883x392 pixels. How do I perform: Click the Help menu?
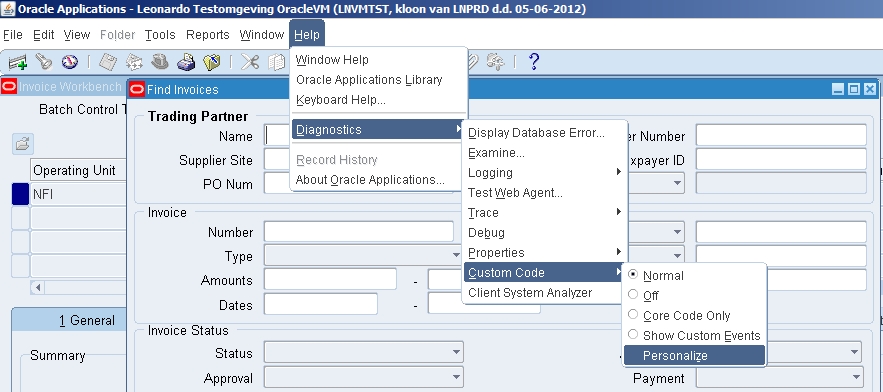tap(307, 35)
